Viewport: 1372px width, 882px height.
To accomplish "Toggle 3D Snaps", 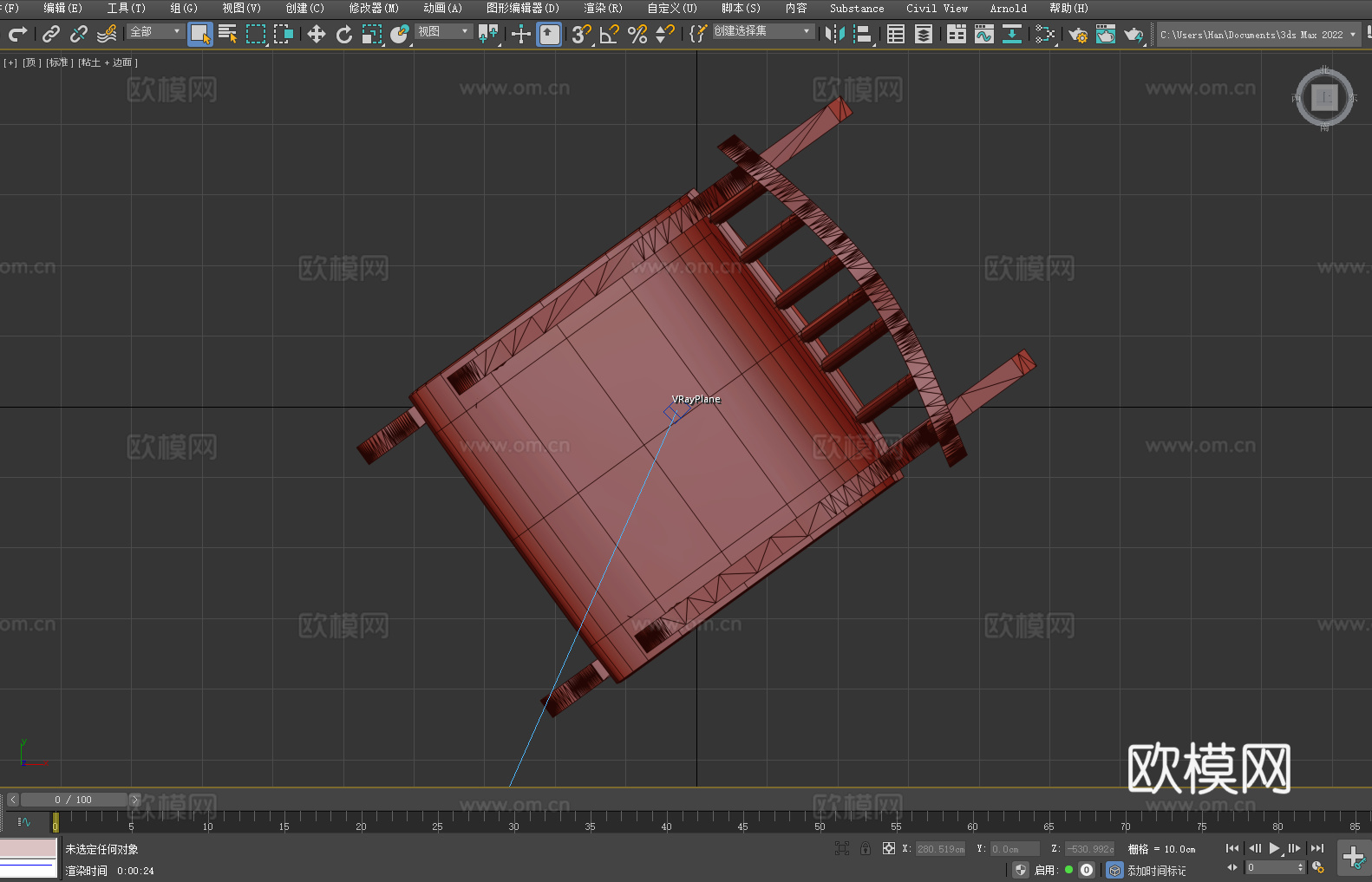I will tap(581, 34).
